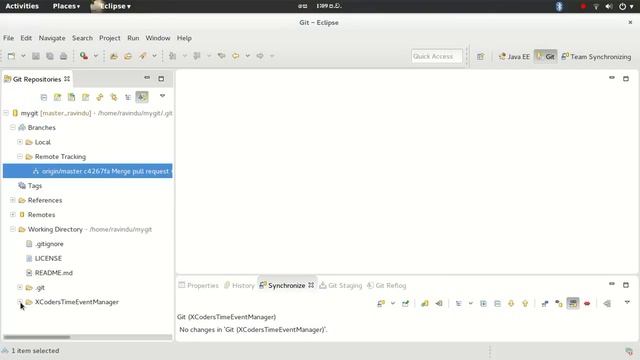640x360 pixels.
Task: Click the Open Task toolbar icon
Action: pos(128,56)
